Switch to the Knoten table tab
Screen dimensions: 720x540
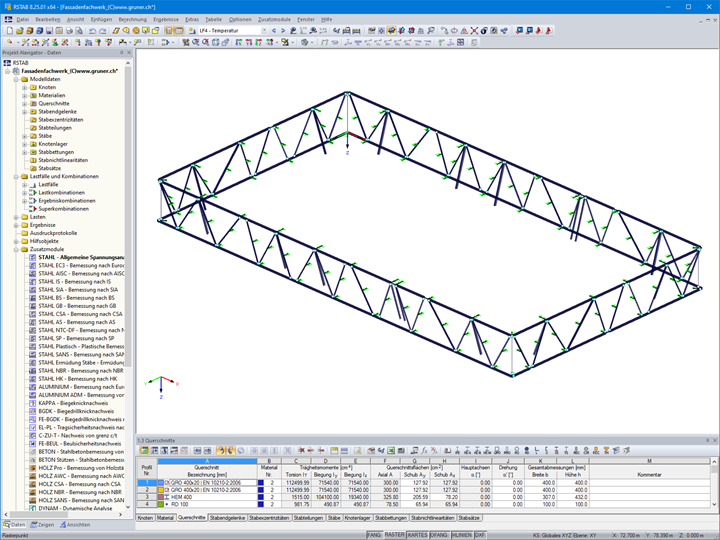pos(145,518)
